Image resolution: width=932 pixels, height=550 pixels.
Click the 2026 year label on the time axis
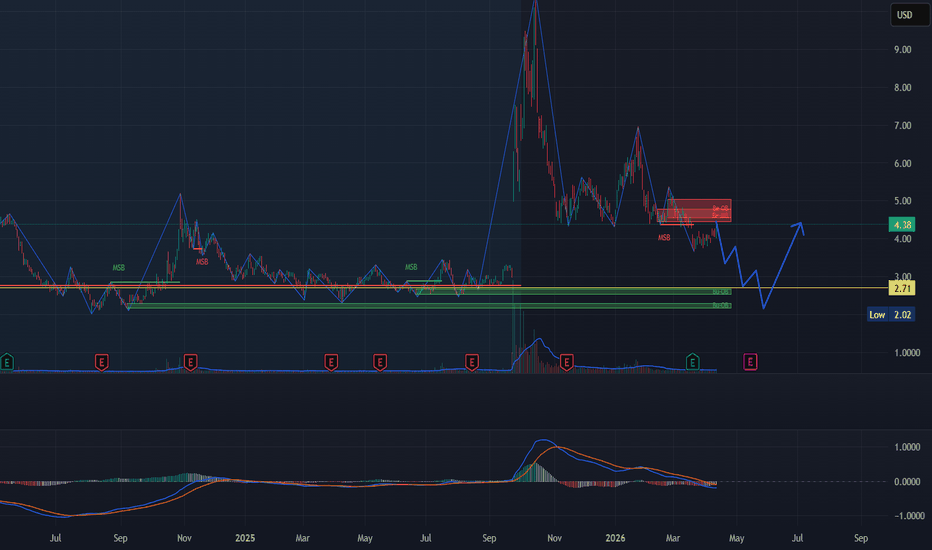[615, 538]
